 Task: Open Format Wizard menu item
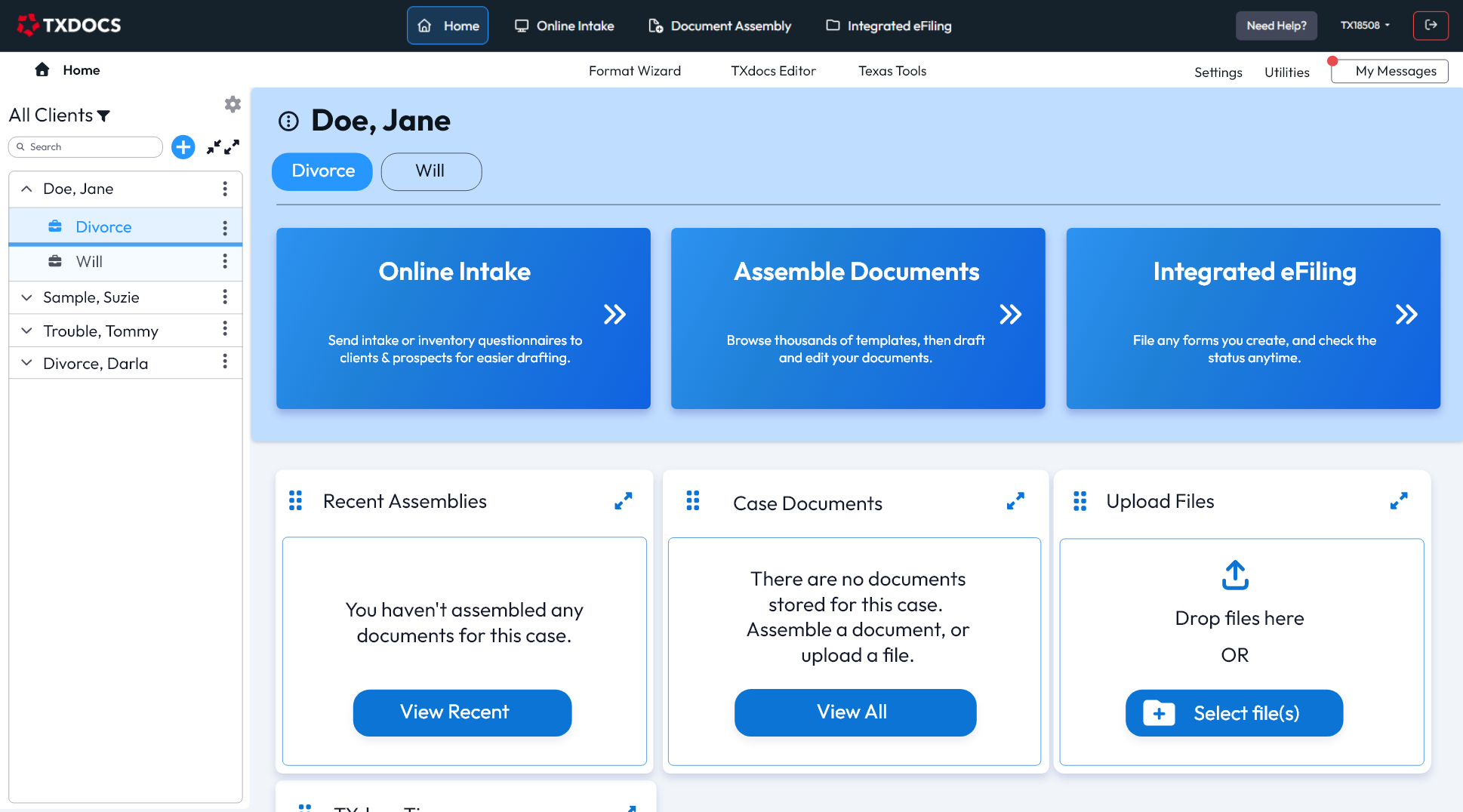(635, 71)
